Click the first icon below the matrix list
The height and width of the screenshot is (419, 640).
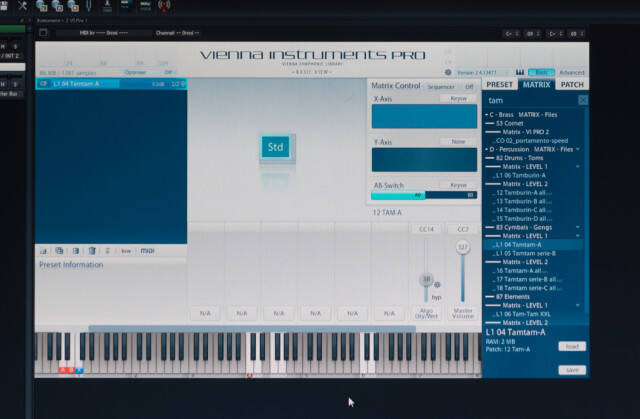43,251
